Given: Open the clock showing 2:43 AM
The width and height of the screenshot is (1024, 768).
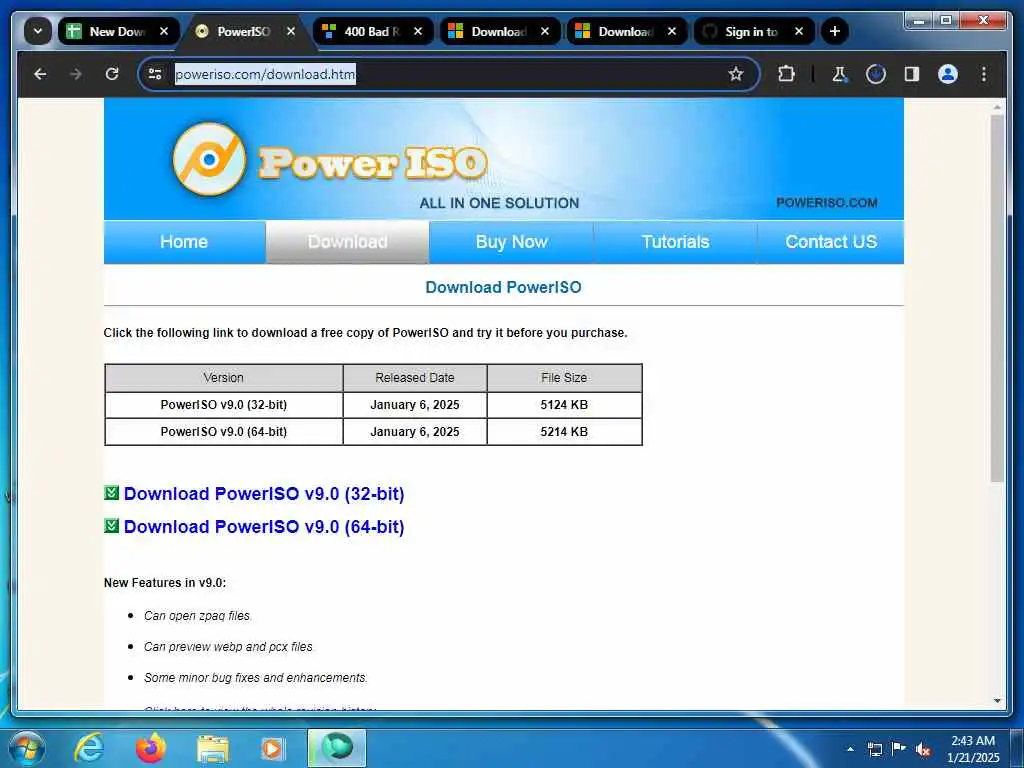Looking at the screenshot, I should [x=973, y=749].
